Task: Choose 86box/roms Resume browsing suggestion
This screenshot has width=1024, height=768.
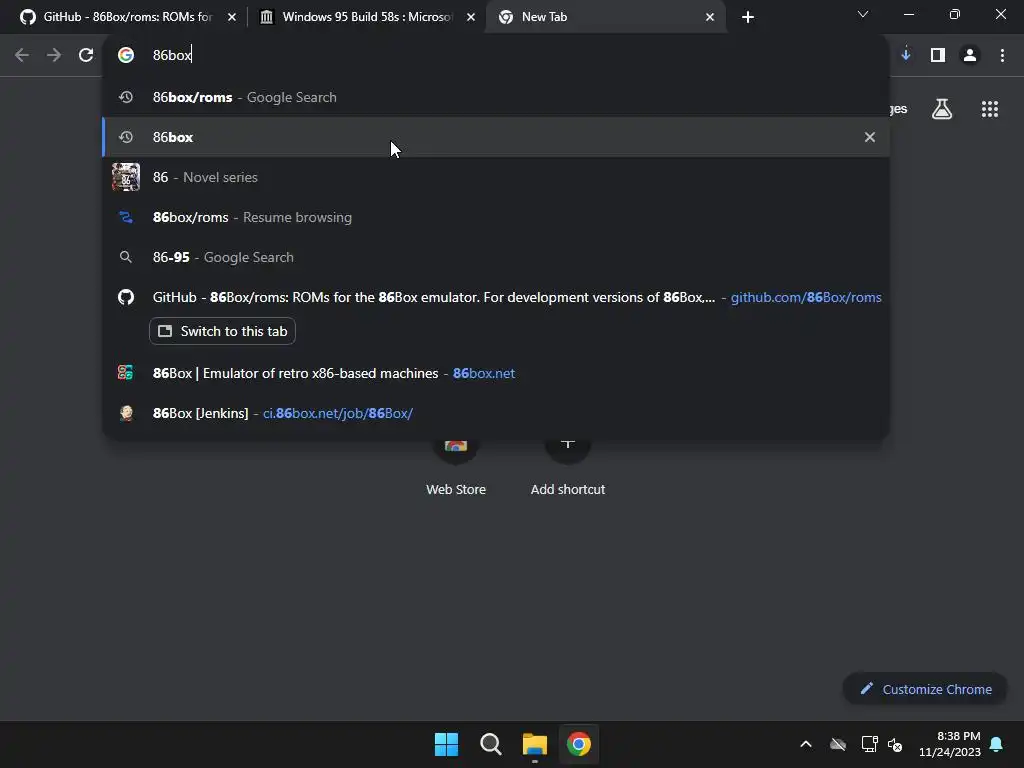Action: tap(496, 217)
